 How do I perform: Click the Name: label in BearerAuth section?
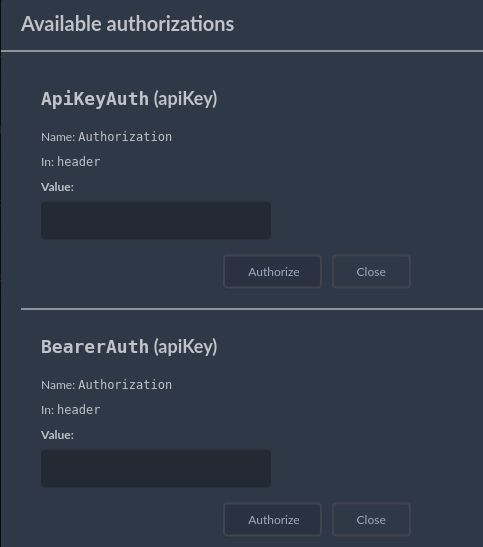click(x=58, y=385)
